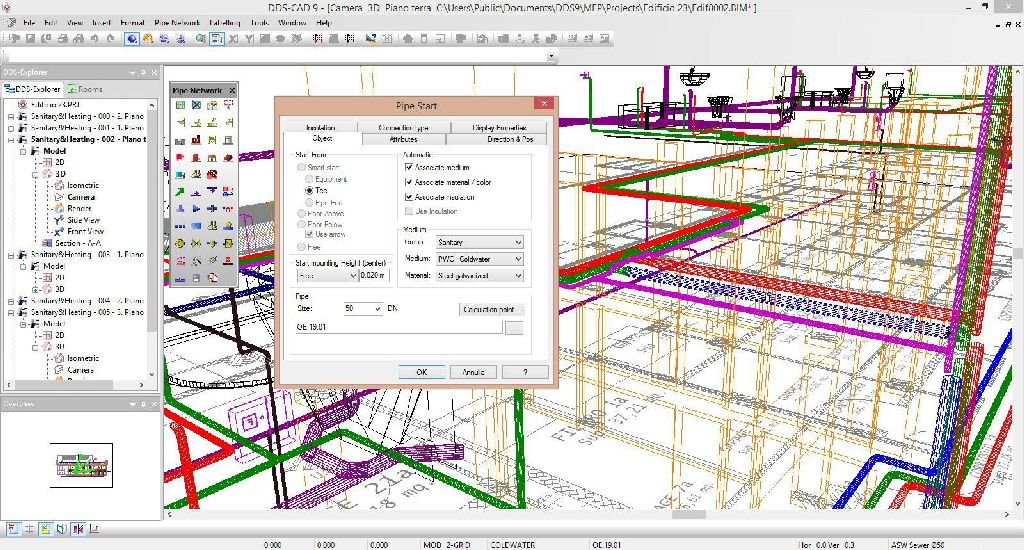
Task: Open the Medium PWC Coldwater dropdown
Action: pos(479,259)
